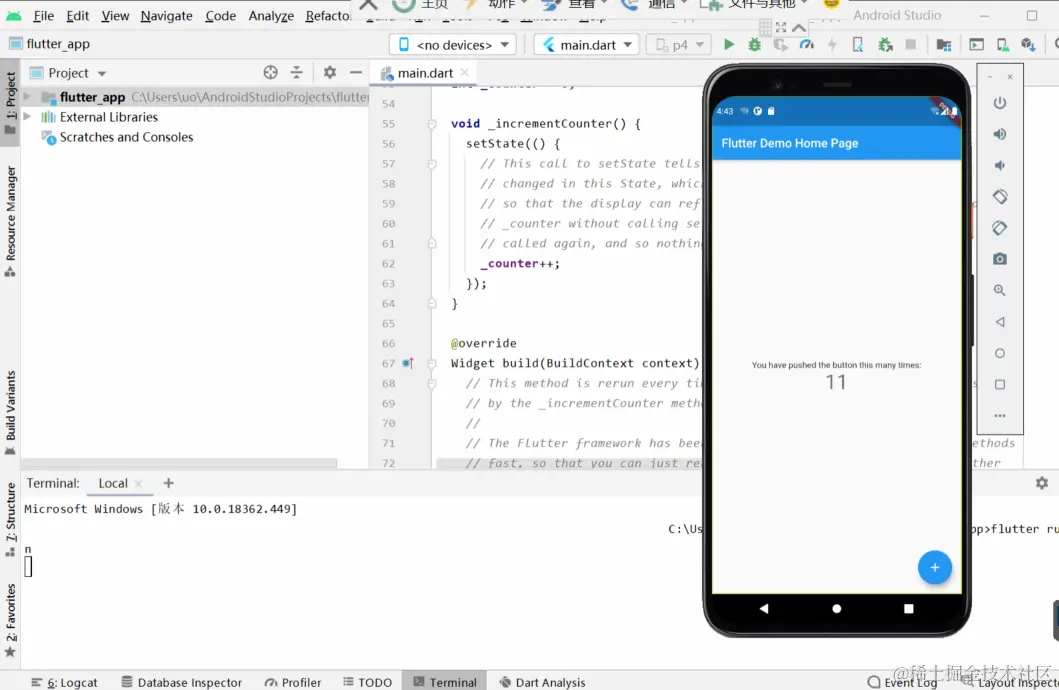Hide the Project panel with minus icon
Image resolution: width=1059 pixels, height=690 pixels.
click(x=356, y=72)
